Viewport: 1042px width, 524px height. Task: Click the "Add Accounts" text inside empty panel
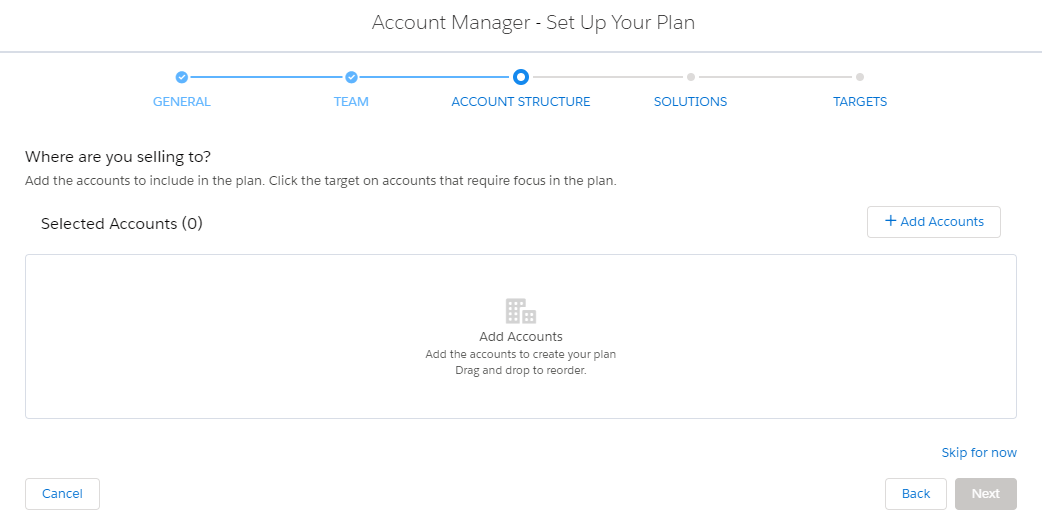pos(521,337)
